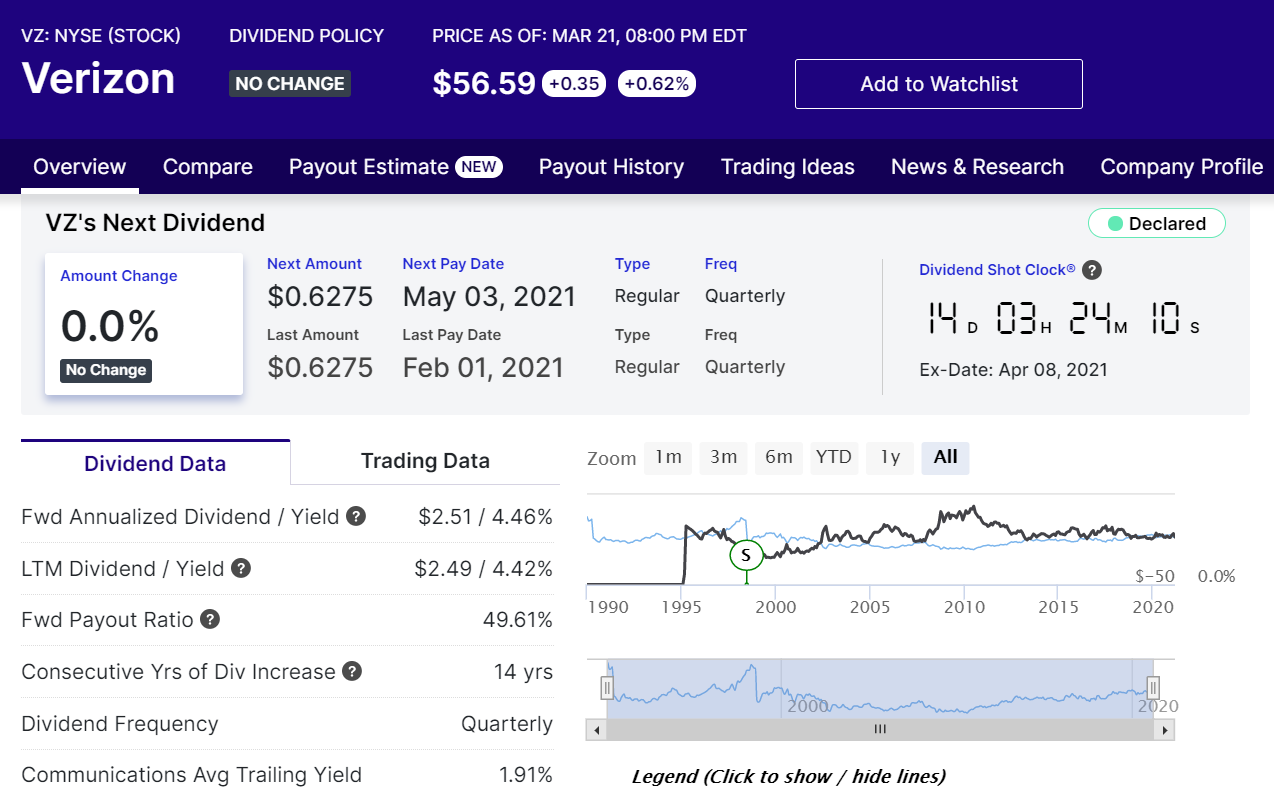Click the Declared status badge
This screenshot has width=1274, height=797.
point(1157,224)
